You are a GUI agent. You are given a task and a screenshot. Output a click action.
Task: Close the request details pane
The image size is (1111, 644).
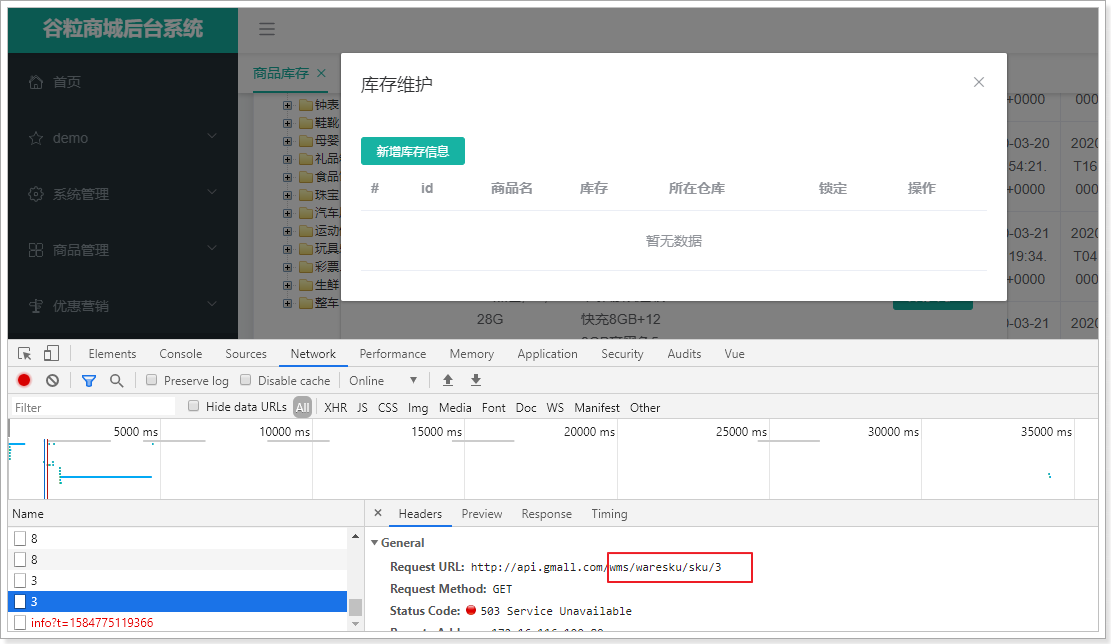pos(378,513)
